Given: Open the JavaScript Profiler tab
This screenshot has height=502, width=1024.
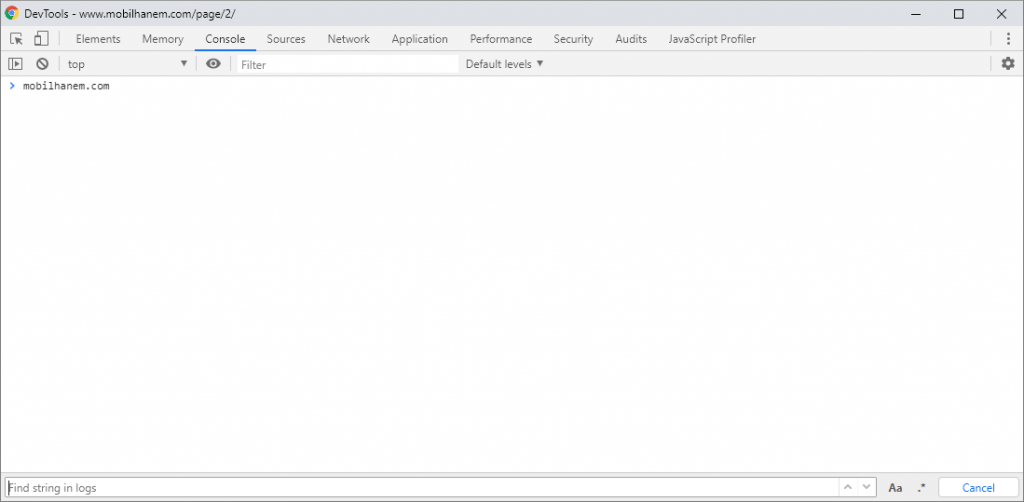Looking at the screenshot, I should click(x=712, y=39).
